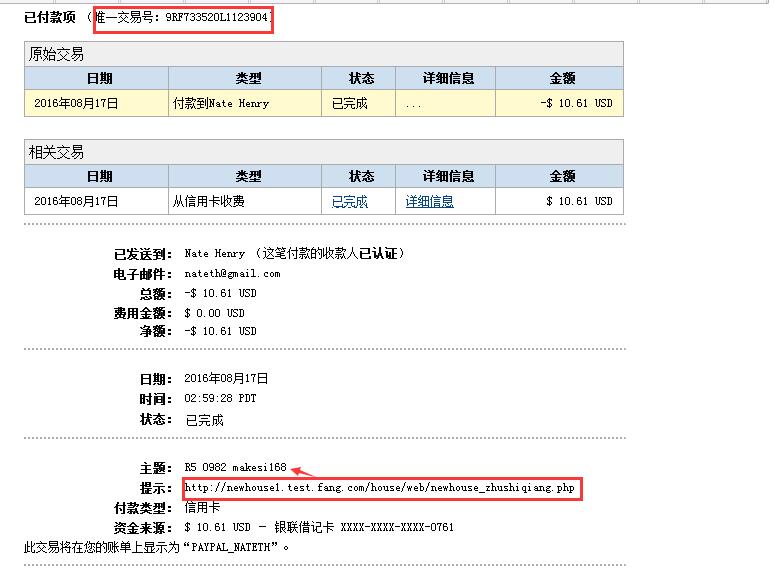Image resolution: width=774 pixels, height=573 pixels.
Task: Click the 原始交易 section header
Action: (57, 54)
